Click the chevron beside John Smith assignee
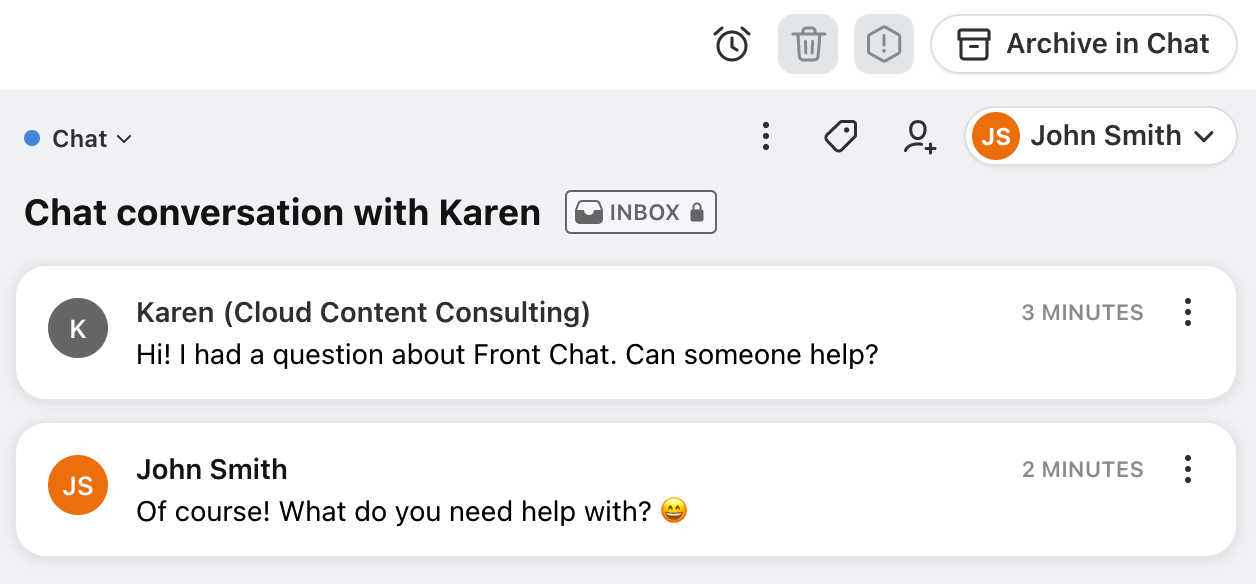Image resolution: width=1256 pixels, height=584 pixels. (1204, 137)
